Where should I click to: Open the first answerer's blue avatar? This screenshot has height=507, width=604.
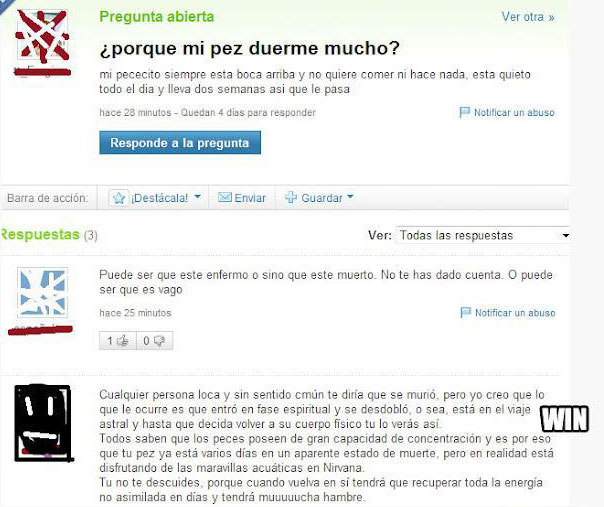[x=42, y=292]
